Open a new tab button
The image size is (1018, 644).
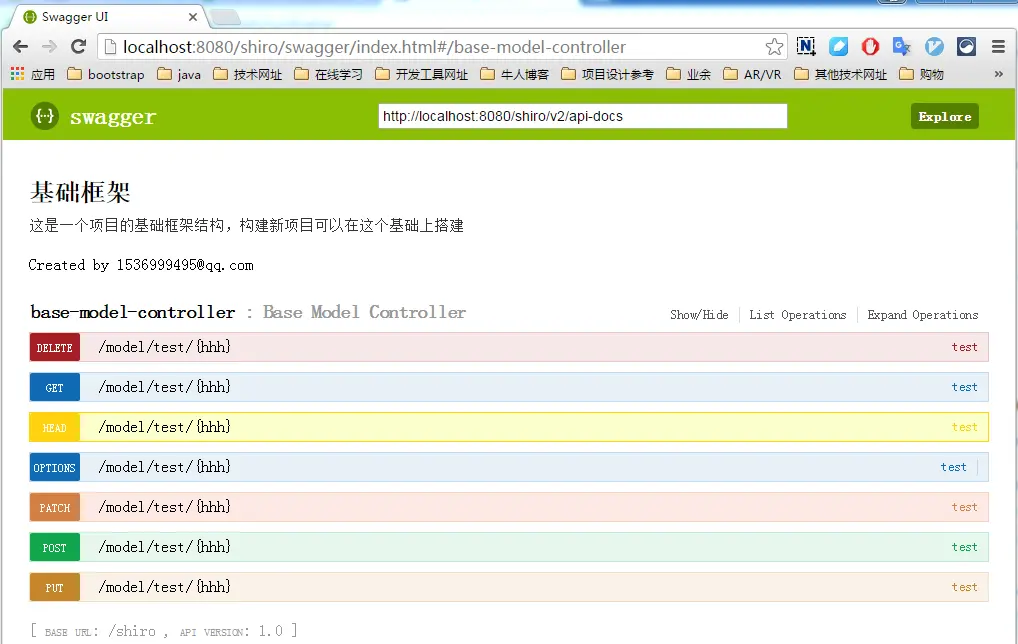225,17
